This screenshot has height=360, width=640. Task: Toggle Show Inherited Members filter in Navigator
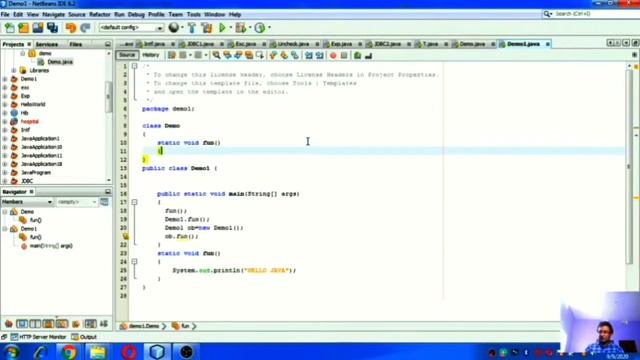(x=9, y=324)
